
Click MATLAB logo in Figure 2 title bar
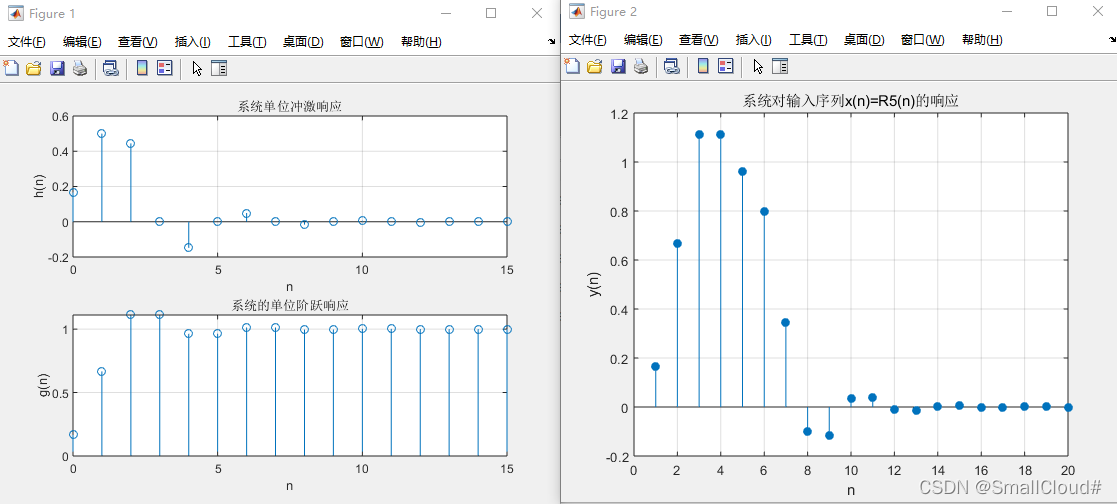click(x=576, y=11)
